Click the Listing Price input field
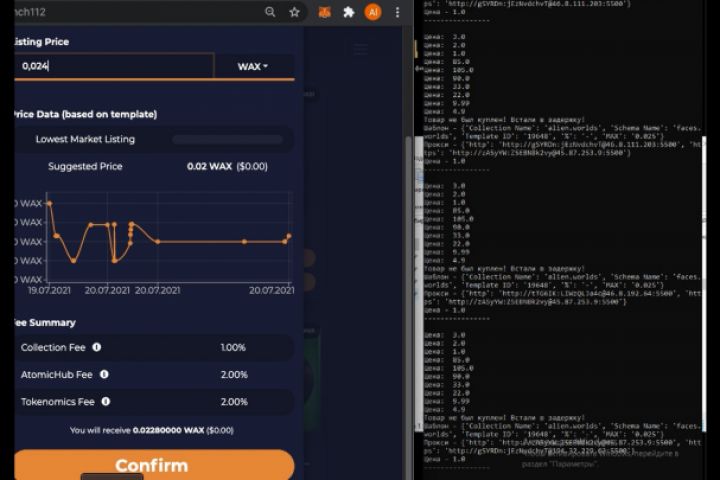This screenshot has width=720, height=480. click(114, 66)
